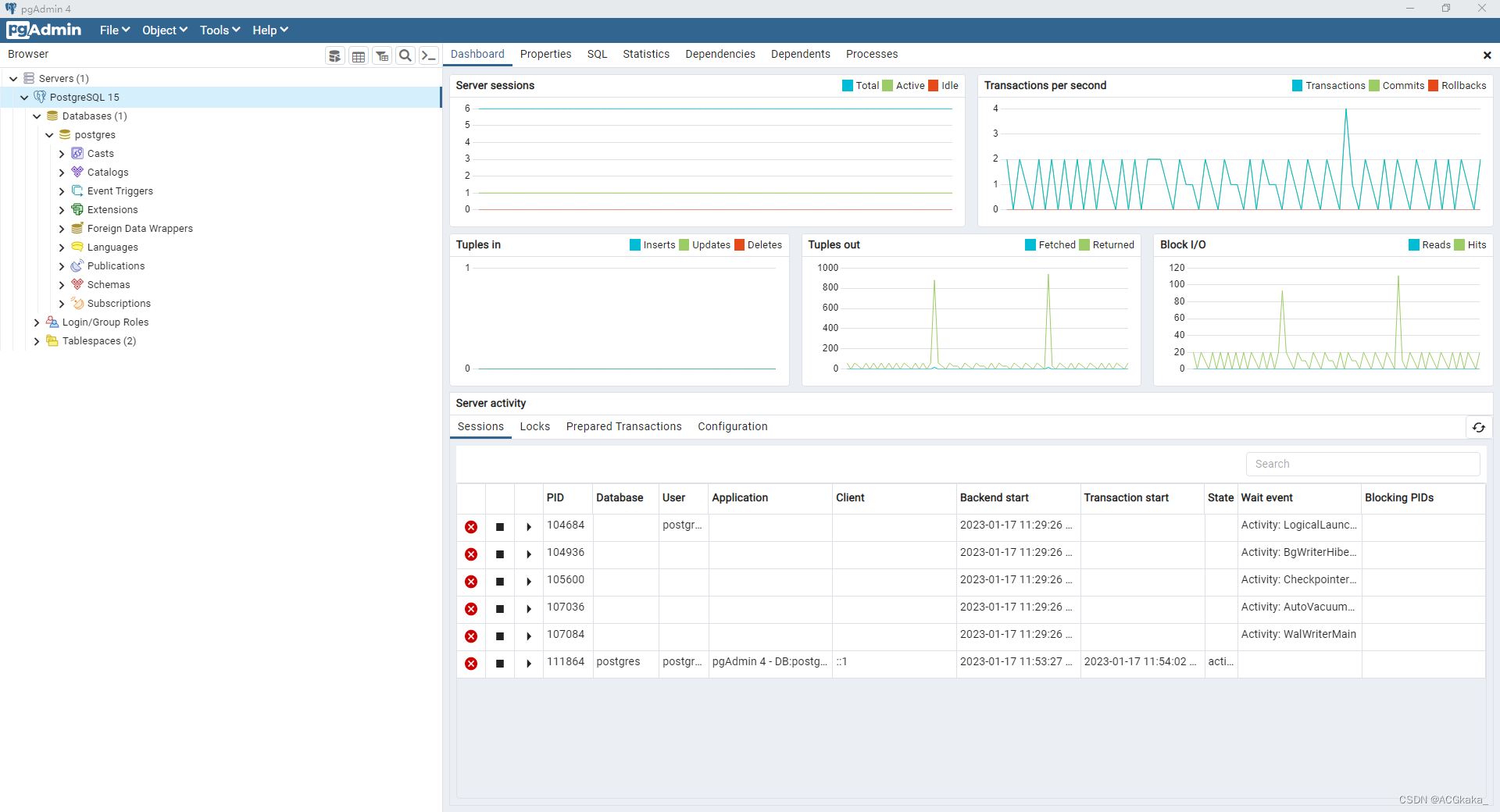1500x812 pixels.
Task: Switch to the Statistics tab
Action: coord(645,54)
